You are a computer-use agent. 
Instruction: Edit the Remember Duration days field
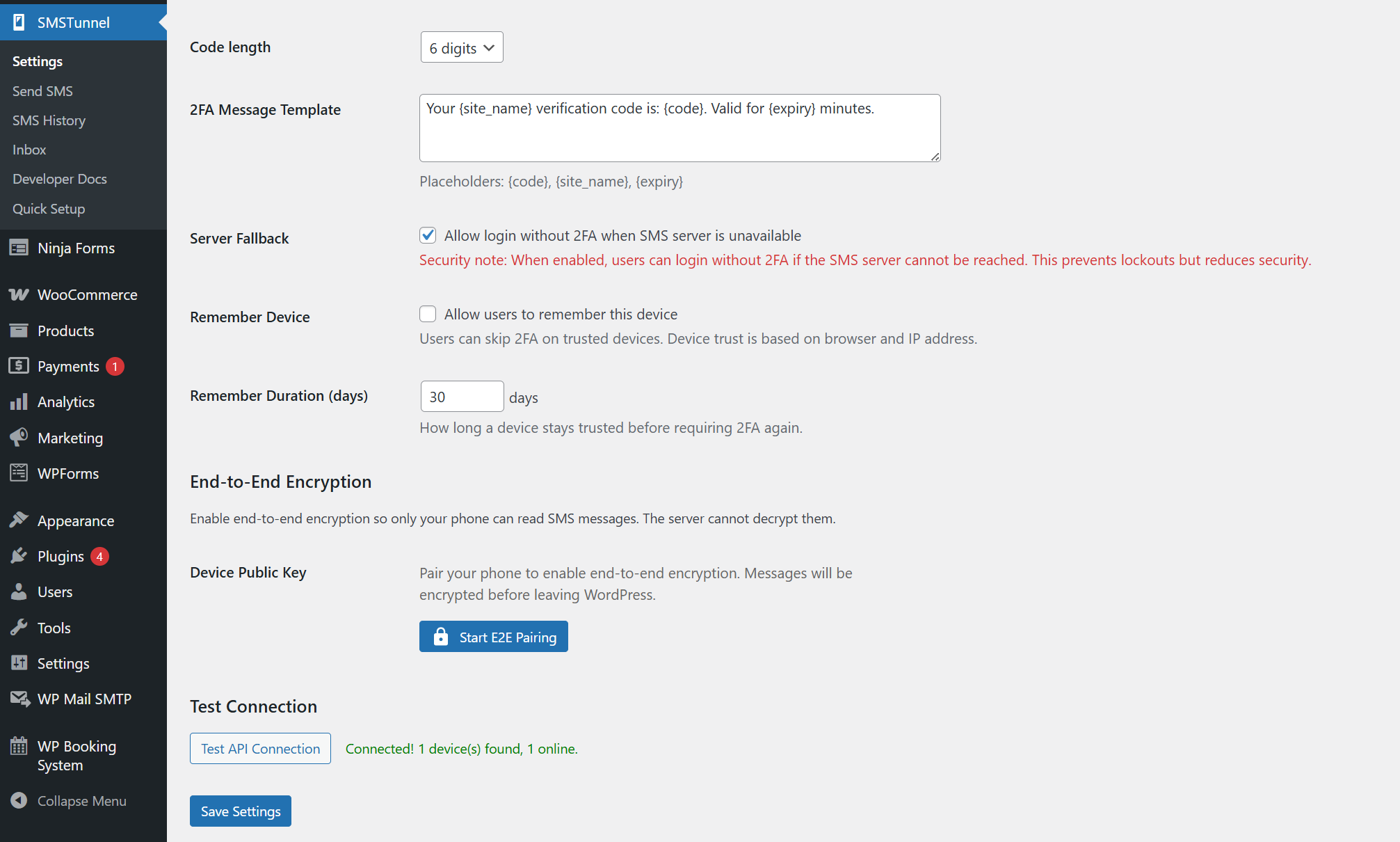461,396
